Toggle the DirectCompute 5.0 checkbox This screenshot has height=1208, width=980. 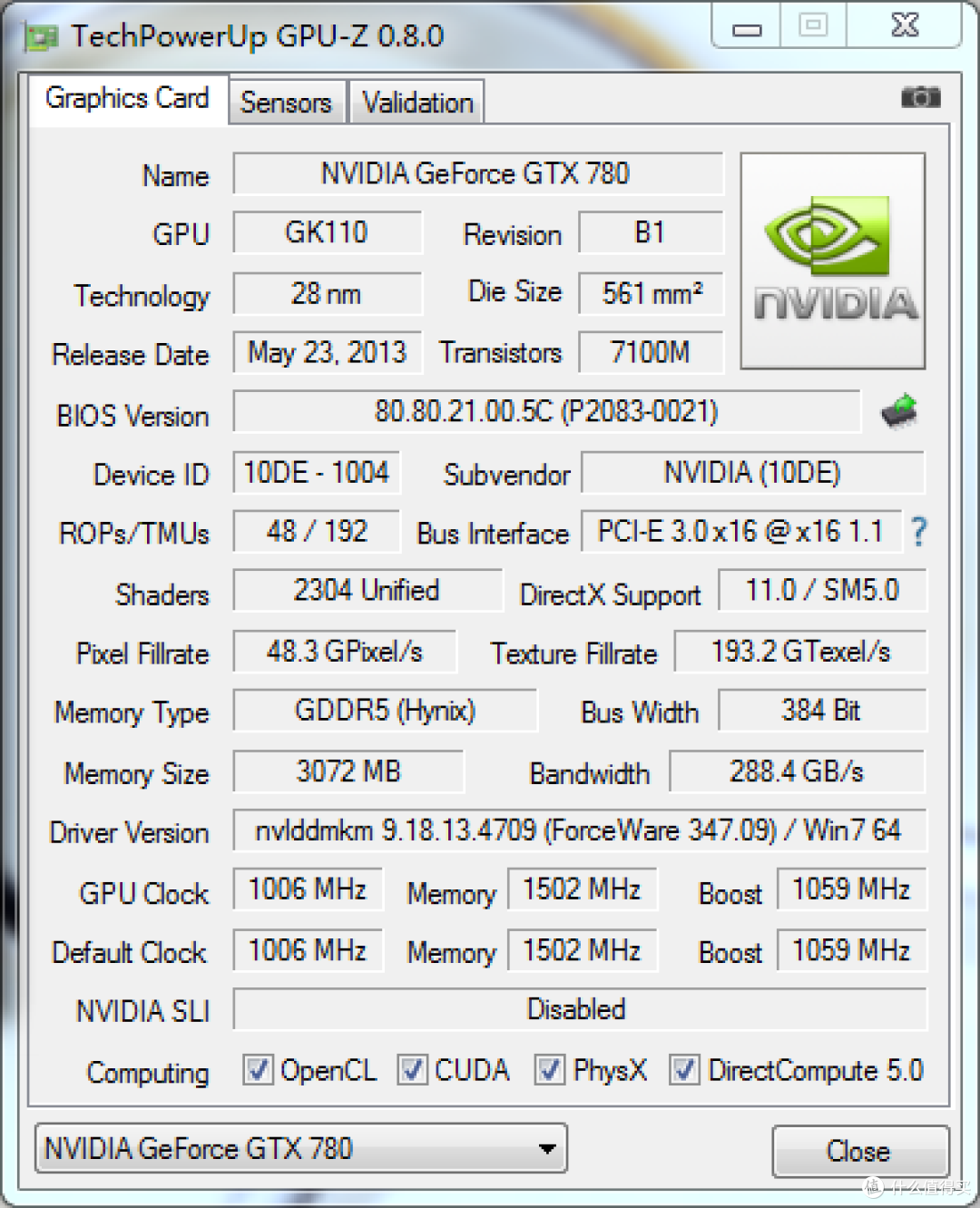(x=684, y=1070)
